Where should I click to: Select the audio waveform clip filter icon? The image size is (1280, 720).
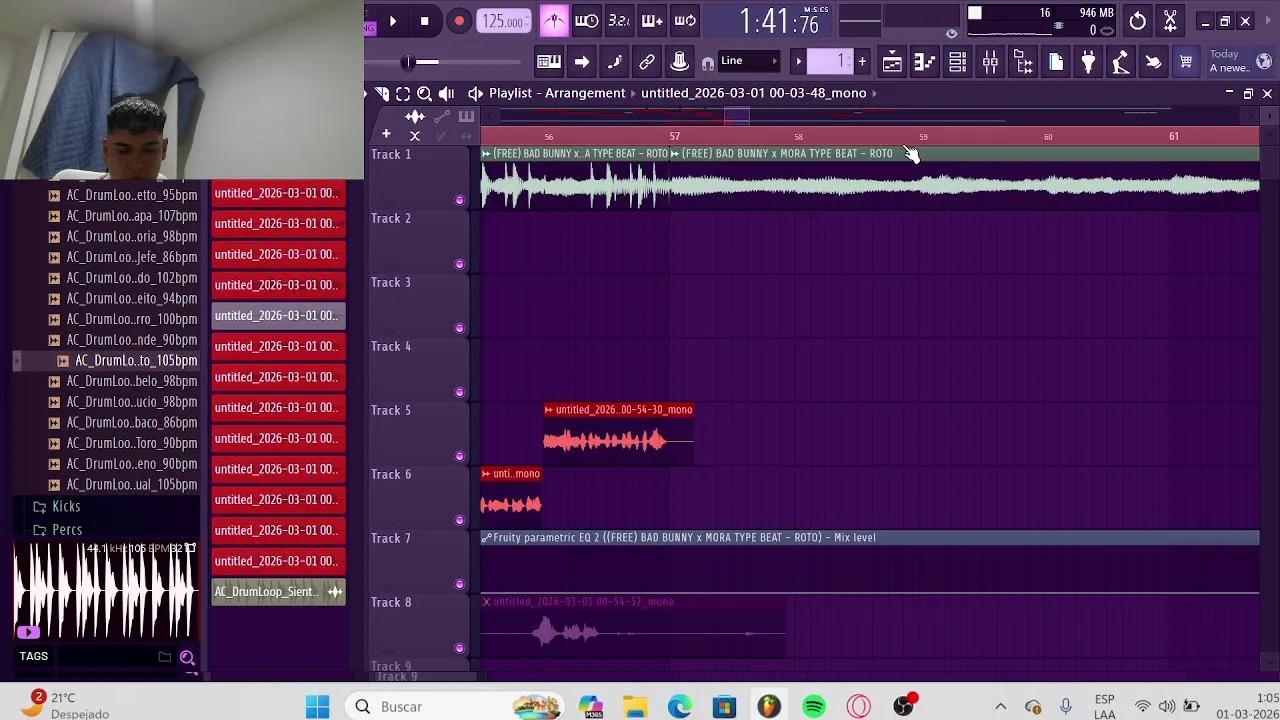click(415, 117)
